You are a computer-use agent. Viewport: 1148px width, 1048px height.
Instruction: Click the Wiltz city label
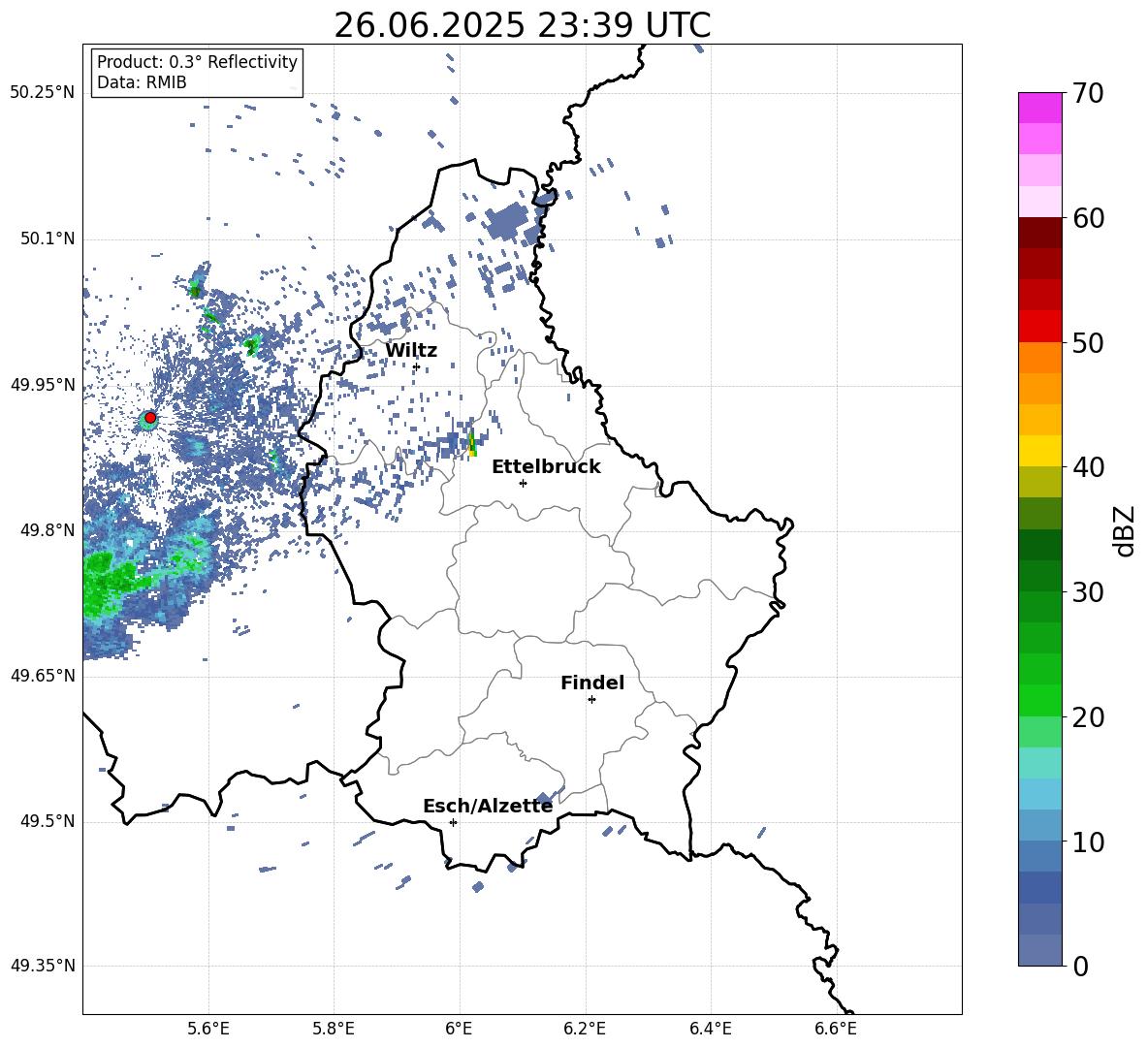411,351
